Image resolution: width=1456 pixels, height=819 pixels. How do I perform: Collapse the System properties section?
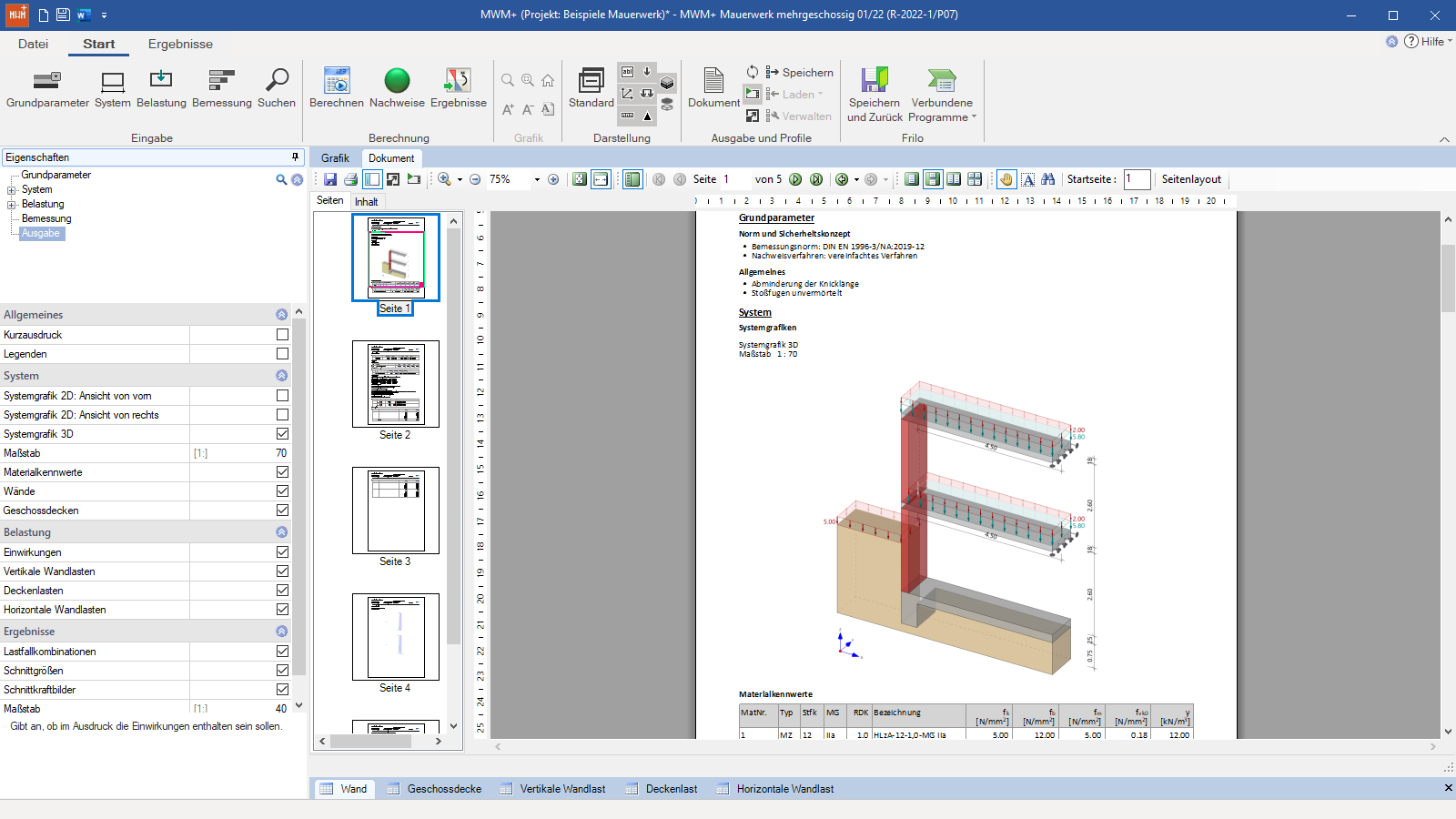point(281,376)
